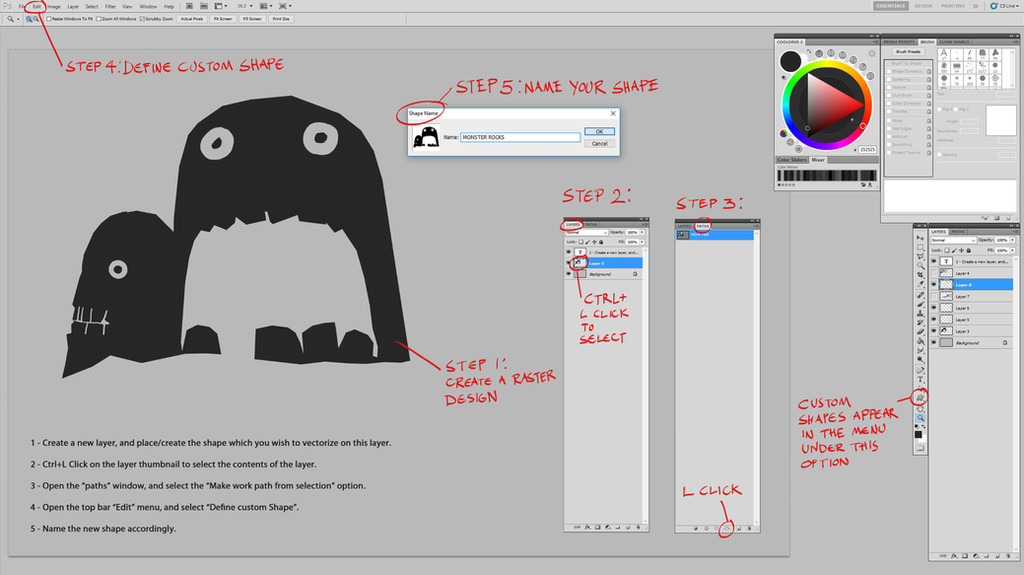
Task: Switch to the CLONE SOURCE tab
Action: (x=954, y=42)
